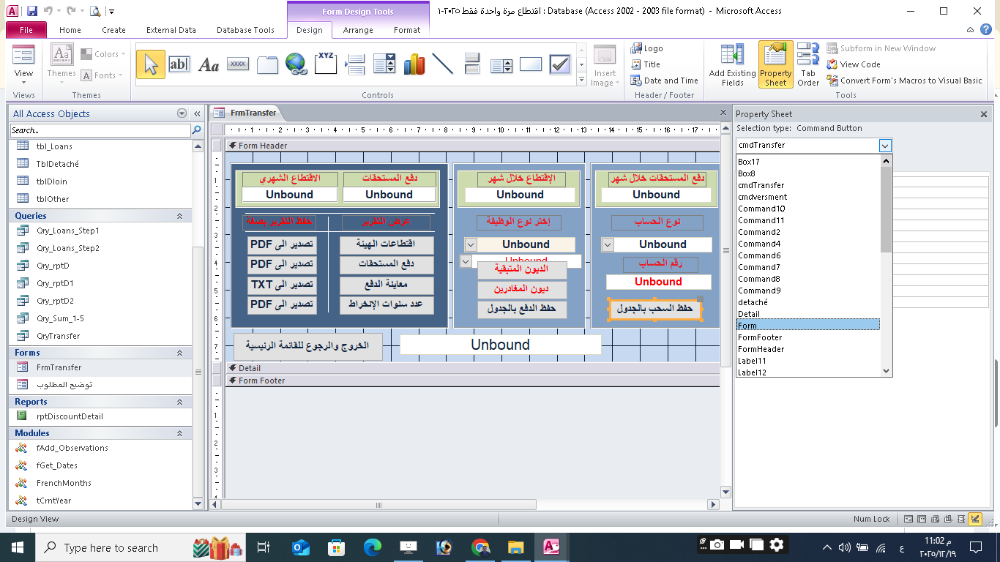The image size is (1000, 562).
Task: Open the Tab Order dialog
Action: [808, 66]
